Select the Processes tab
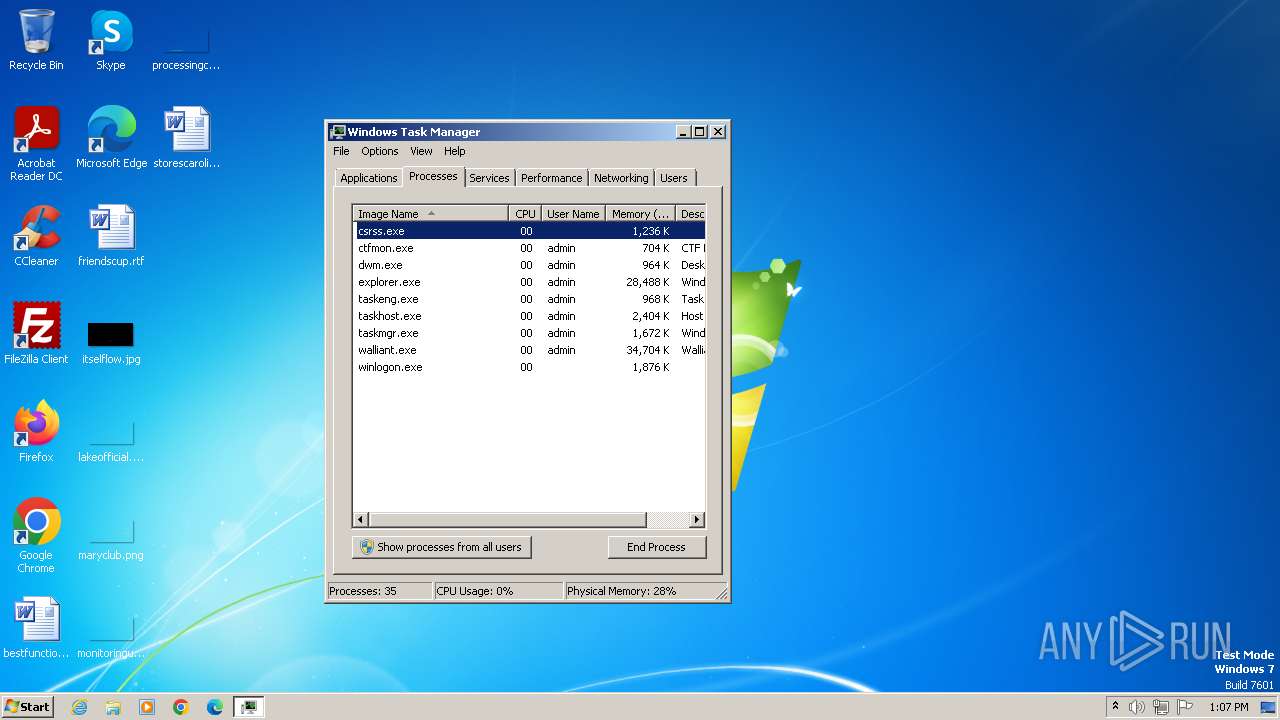Viewport: 1280px width, 720px height. [433, 176]
